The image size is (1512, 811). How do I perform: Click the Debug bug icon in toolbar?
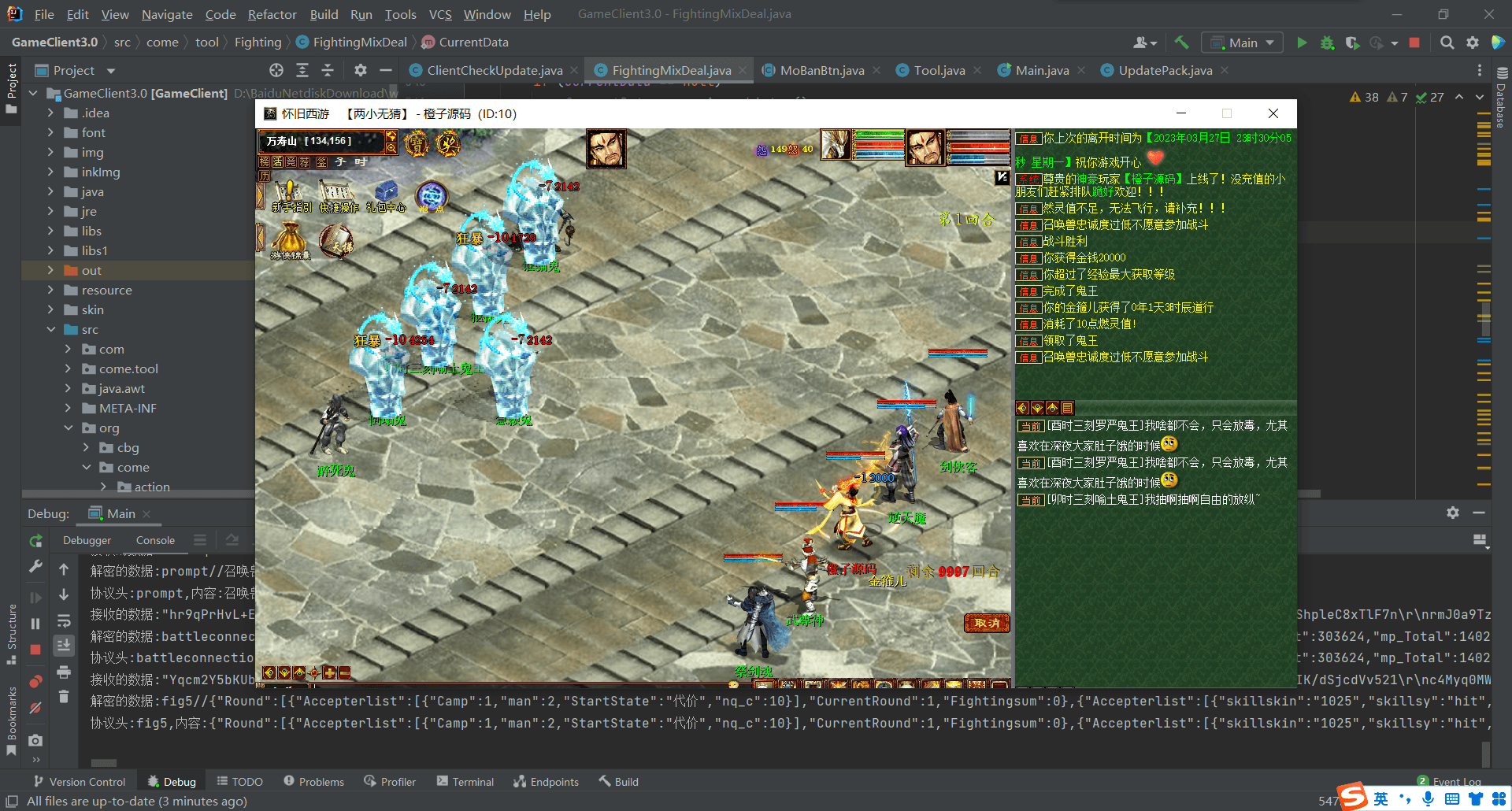1327,43
